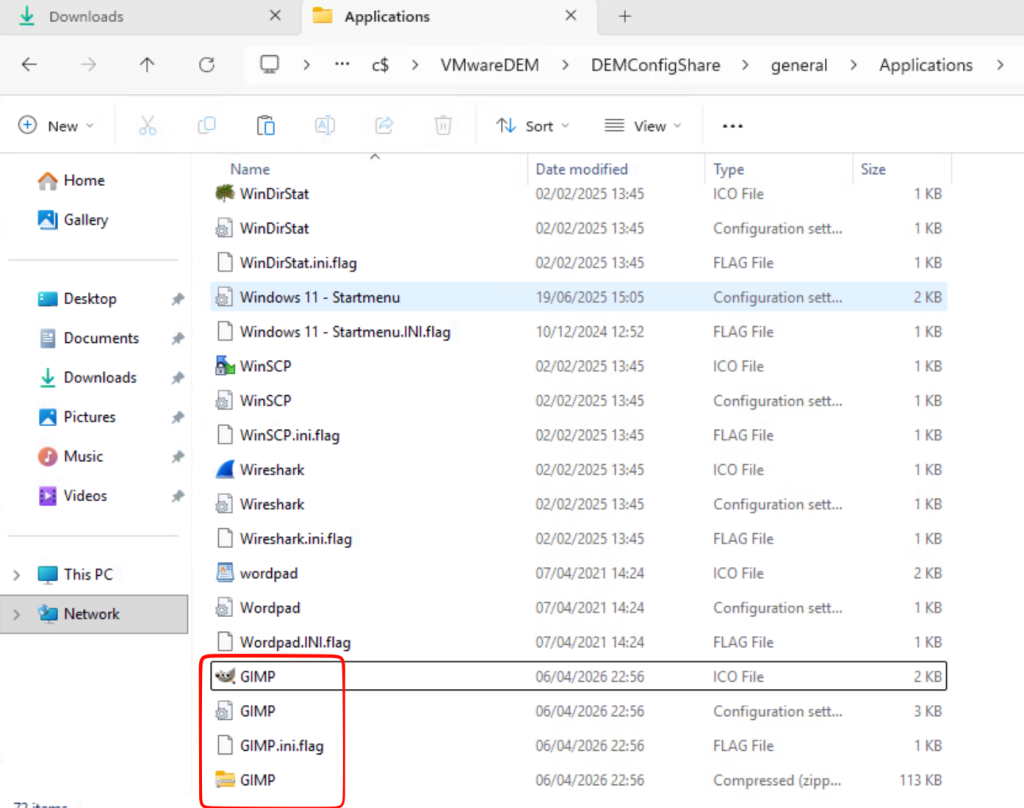Screen dimensions: 1024x808
Task: Click the Back navigation arrow
Action: click(29, 65)
